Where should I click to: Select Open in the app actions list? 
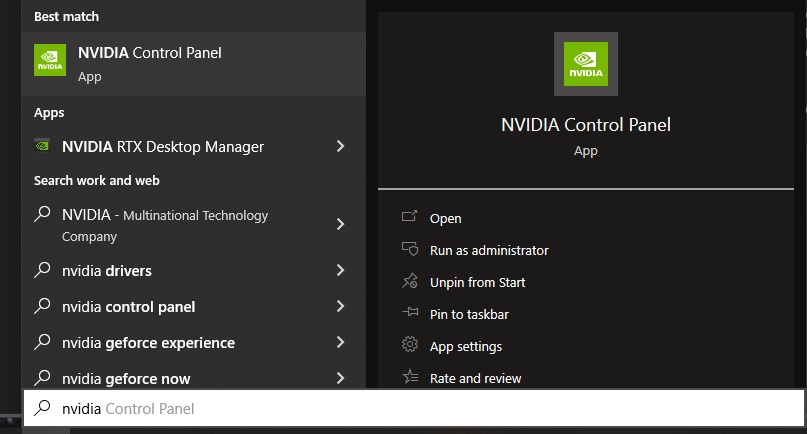tap(445, 218)
